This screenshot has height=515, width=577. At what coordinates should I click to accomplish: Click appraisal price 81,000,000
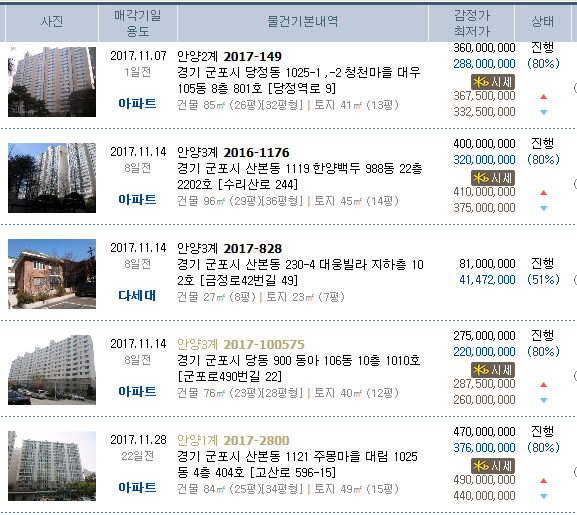(x=487, y=264)
